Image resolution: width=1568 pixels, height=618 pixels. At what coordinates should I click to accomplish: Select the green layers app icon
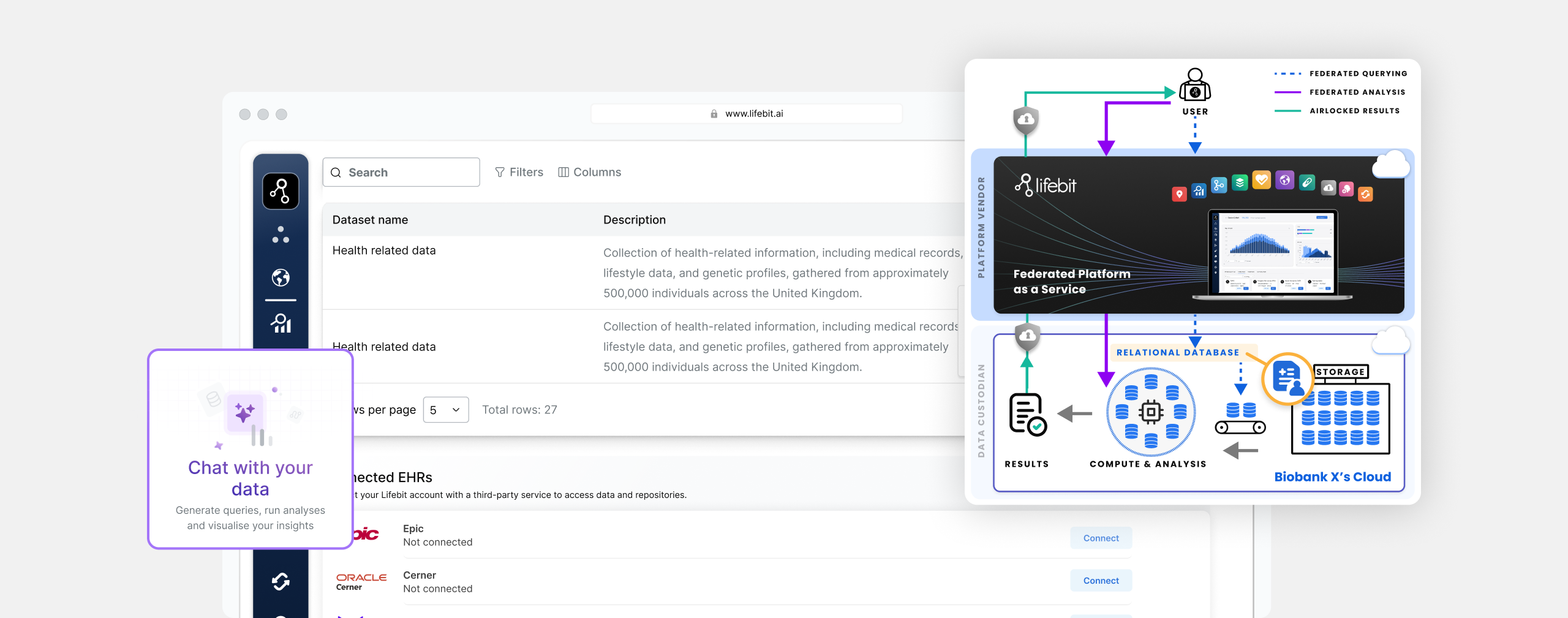click(x=1240, y=183)
